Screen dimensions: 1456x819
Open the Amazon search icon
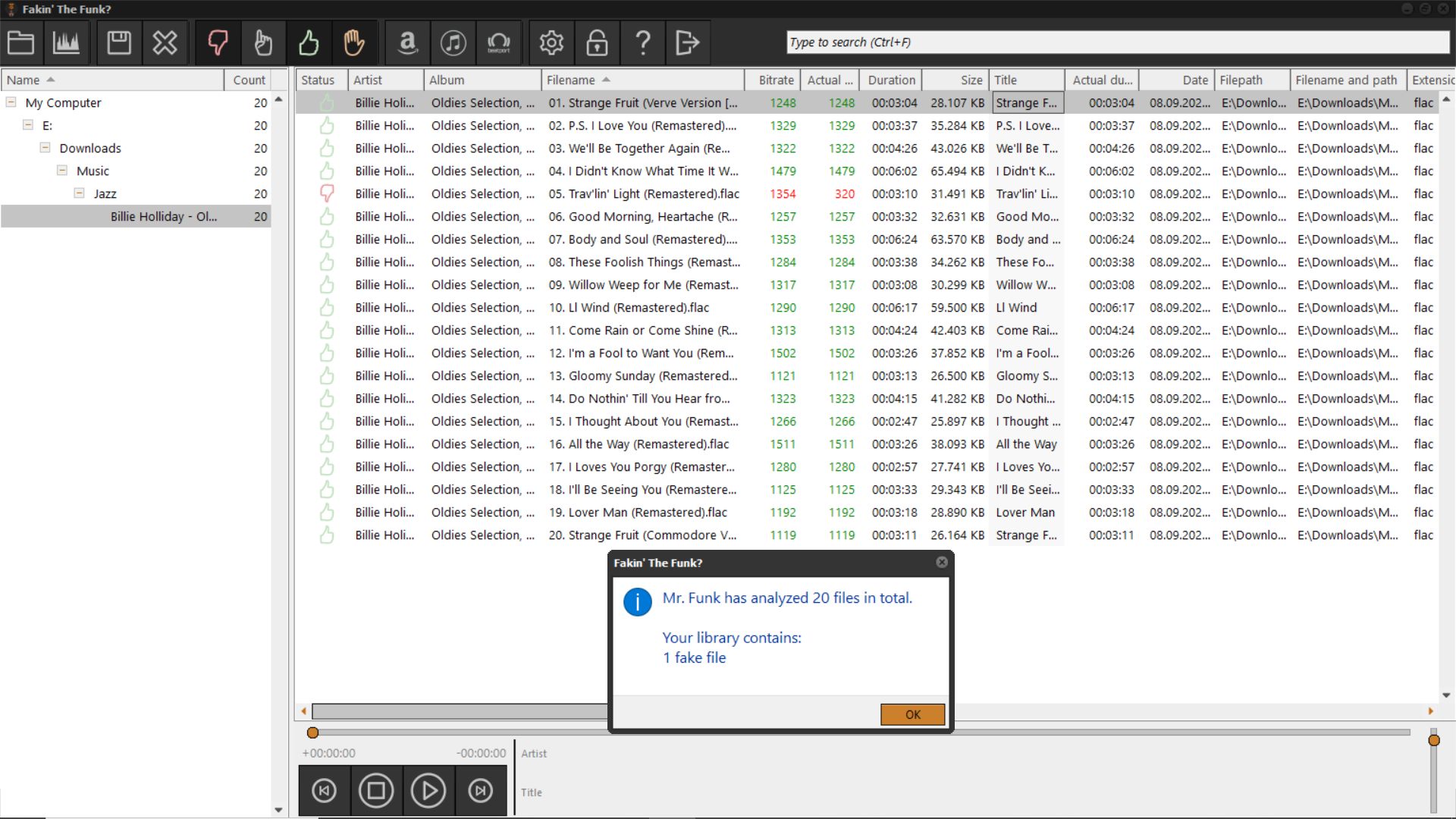[408, 42]
